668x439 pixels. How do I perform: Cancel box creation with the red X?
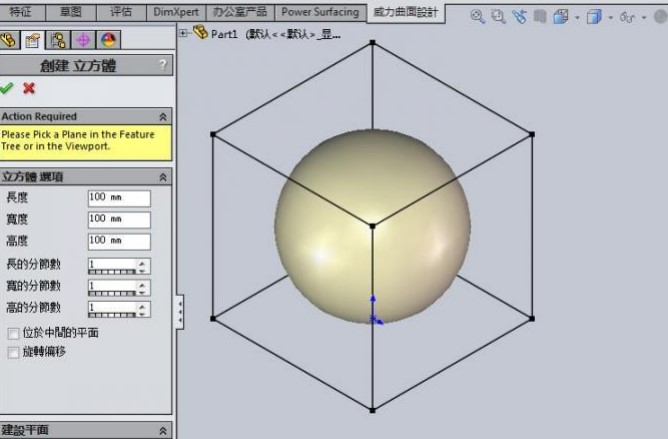pos(29,88)
